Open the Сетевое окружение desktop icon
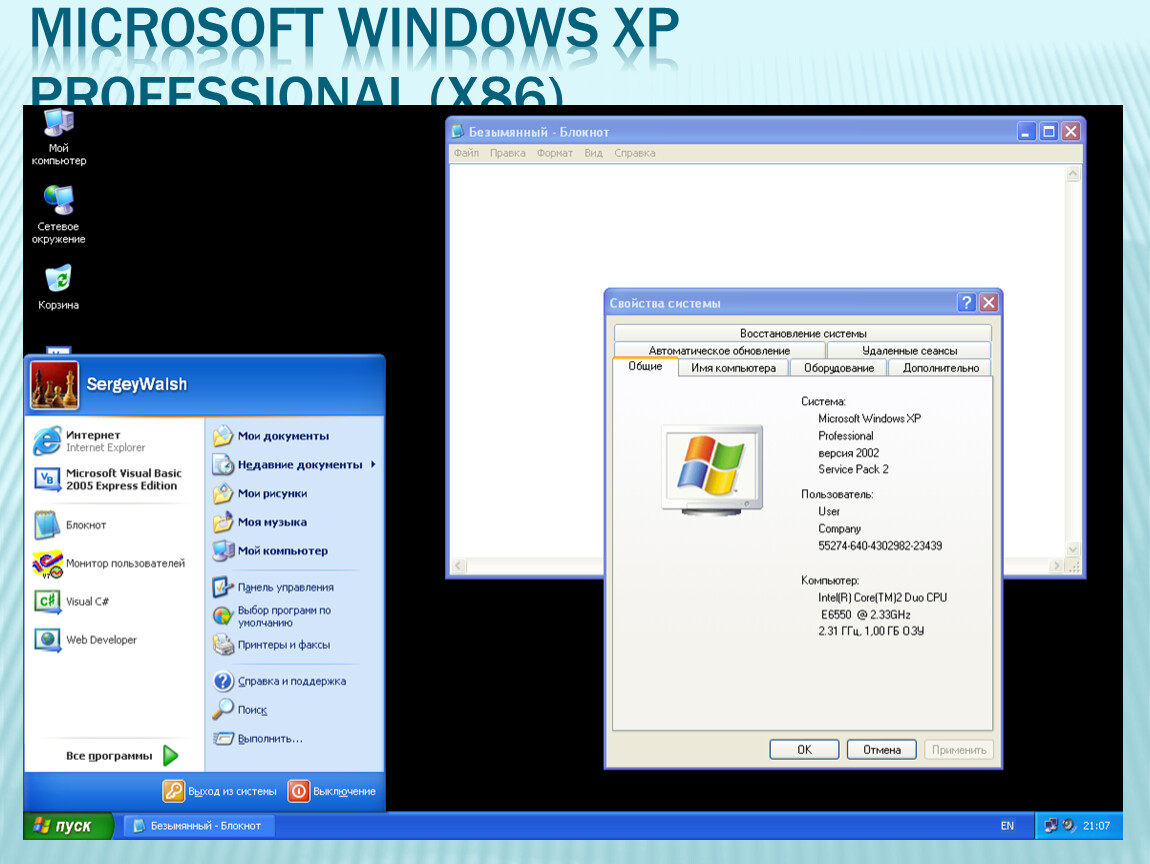The width and height of the screenshot is (1150, 864). coord(59,214)
